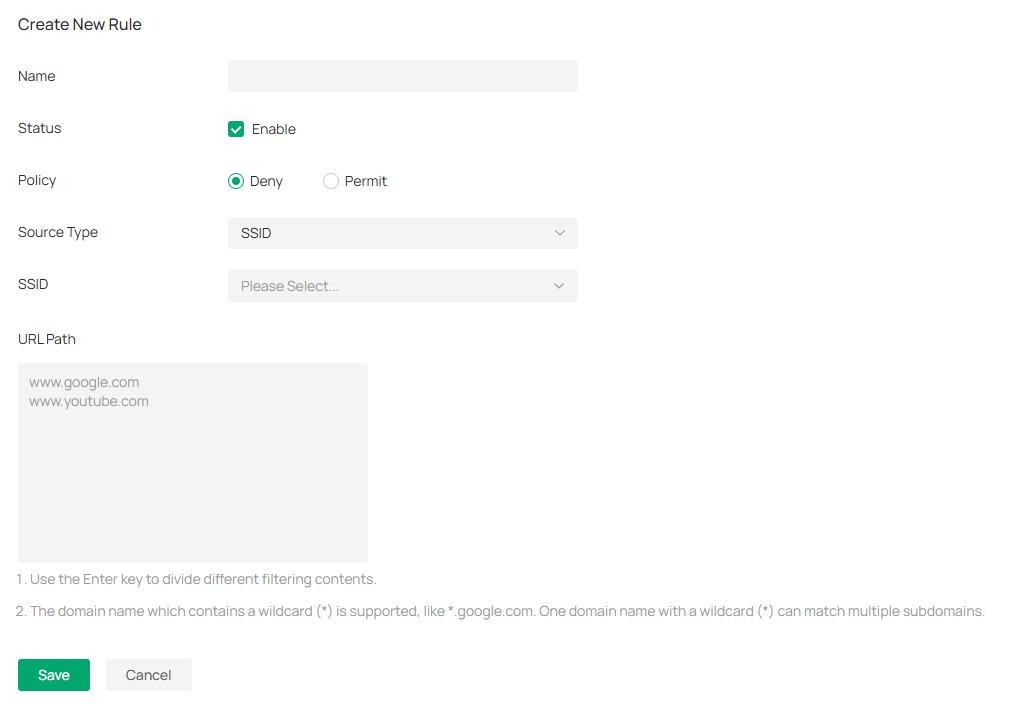Click the Name input field
The image size is (1032, 704).
[403, 76]
